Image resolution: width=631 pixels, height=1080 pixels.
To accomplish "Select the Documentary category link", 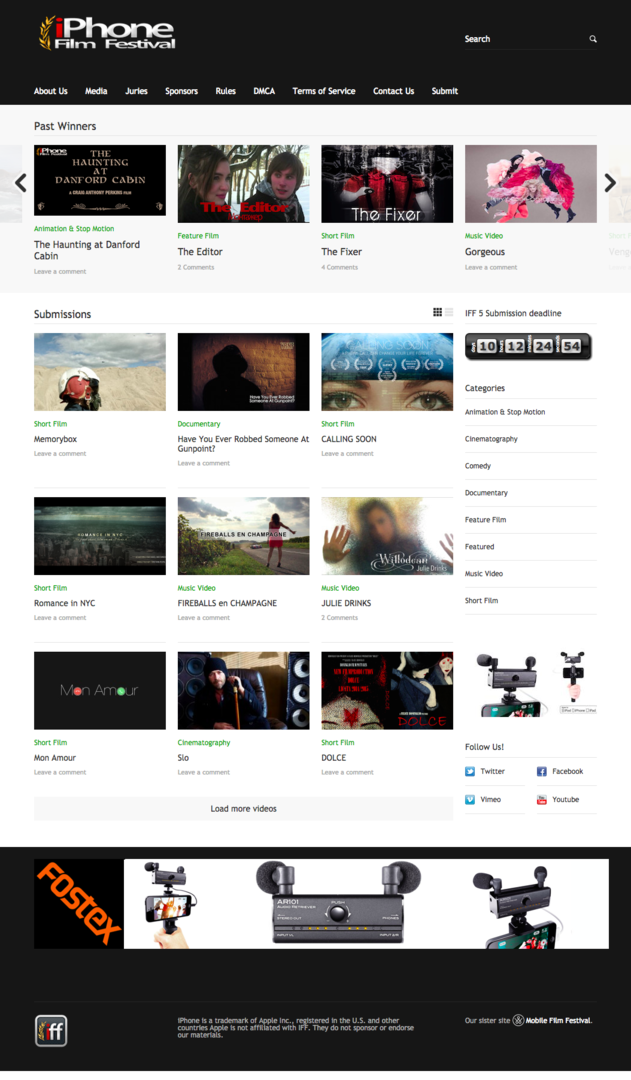I will pyautogui.click(x=486, y=493).
